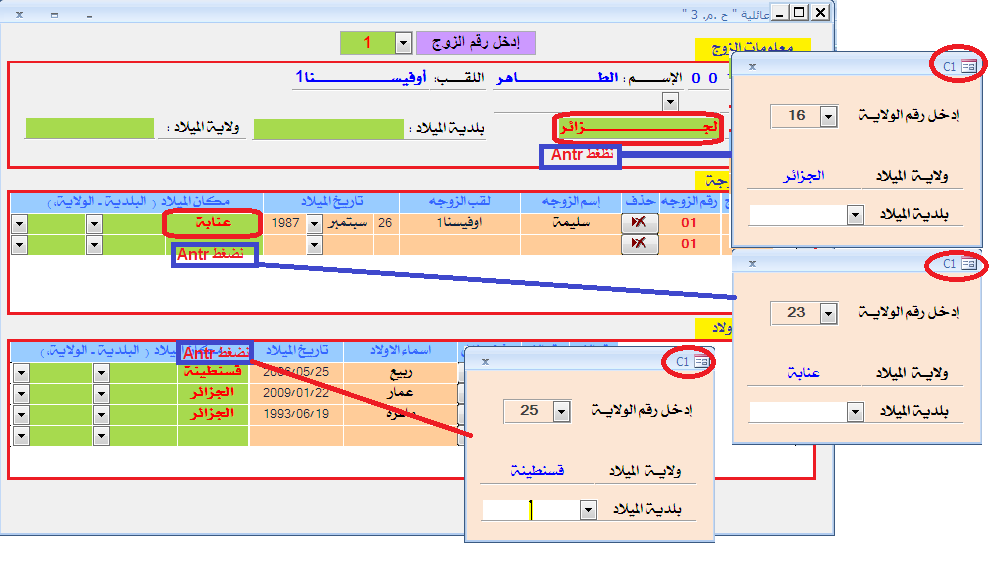
Task: Click the purple إدخل رقم الزوج label
Action: click(476, 43)
